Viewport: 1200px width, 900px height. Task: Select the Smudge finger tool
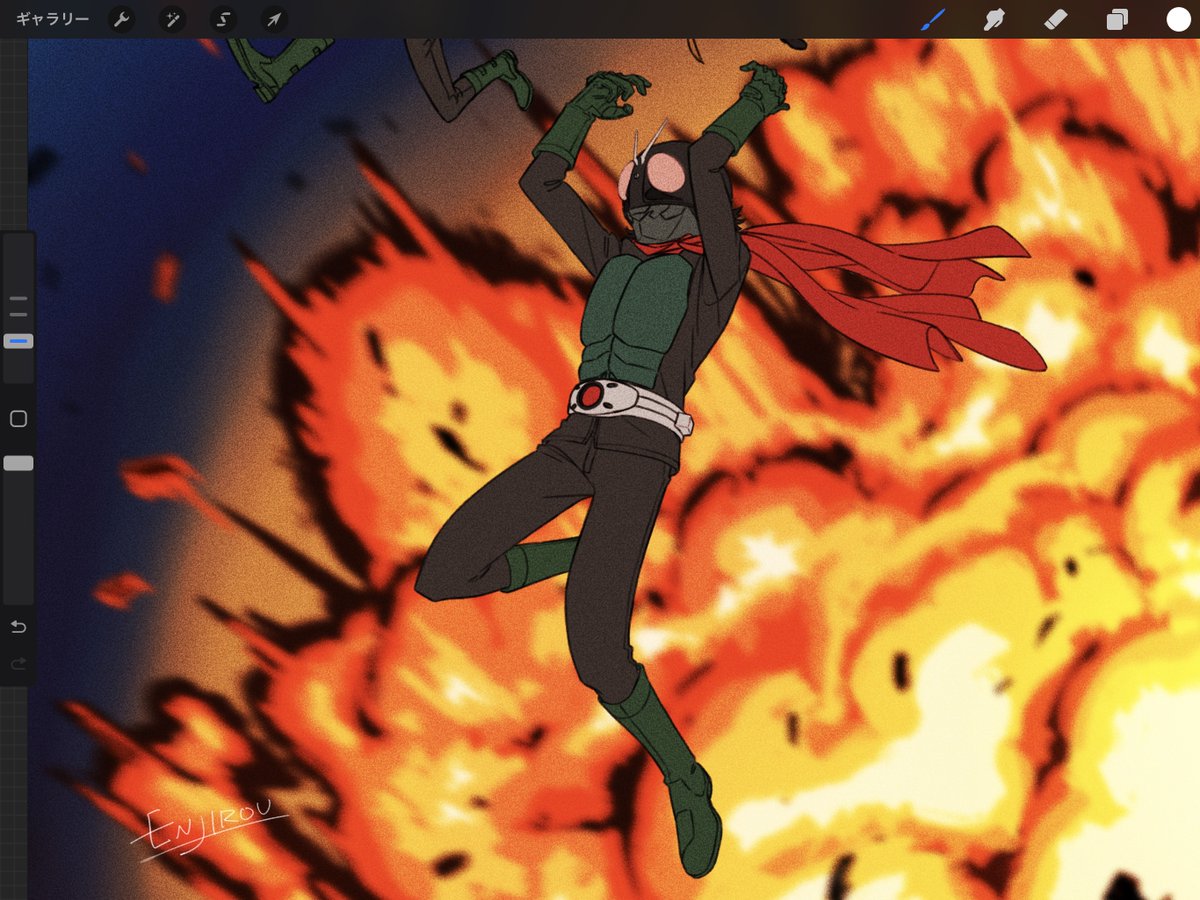click(x=994, y=19)
